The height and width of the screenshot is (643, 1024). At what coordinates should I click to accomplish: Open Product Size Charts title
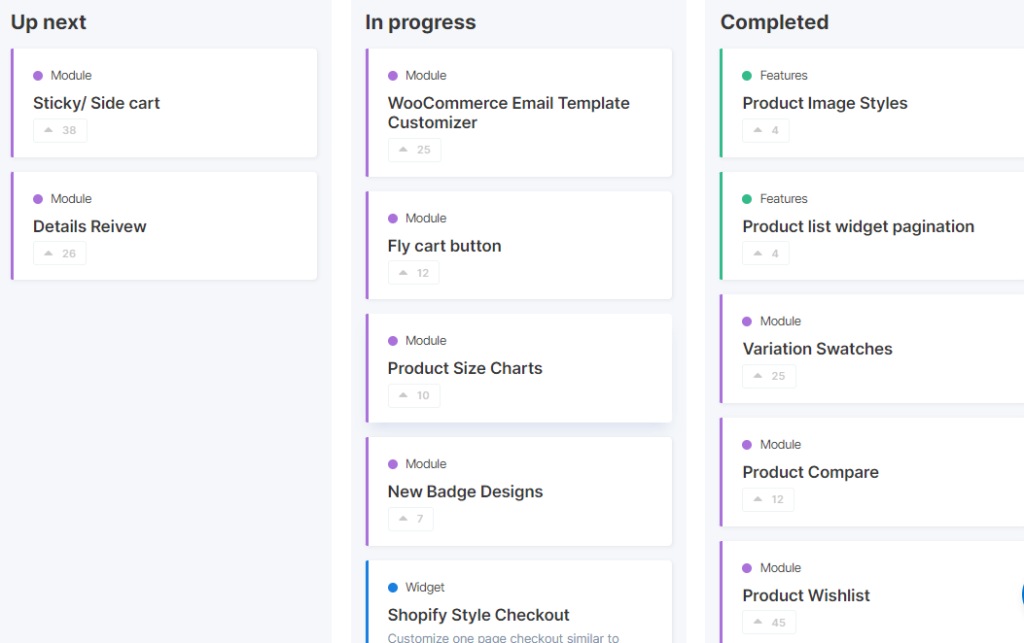click(x=464, y=368)
